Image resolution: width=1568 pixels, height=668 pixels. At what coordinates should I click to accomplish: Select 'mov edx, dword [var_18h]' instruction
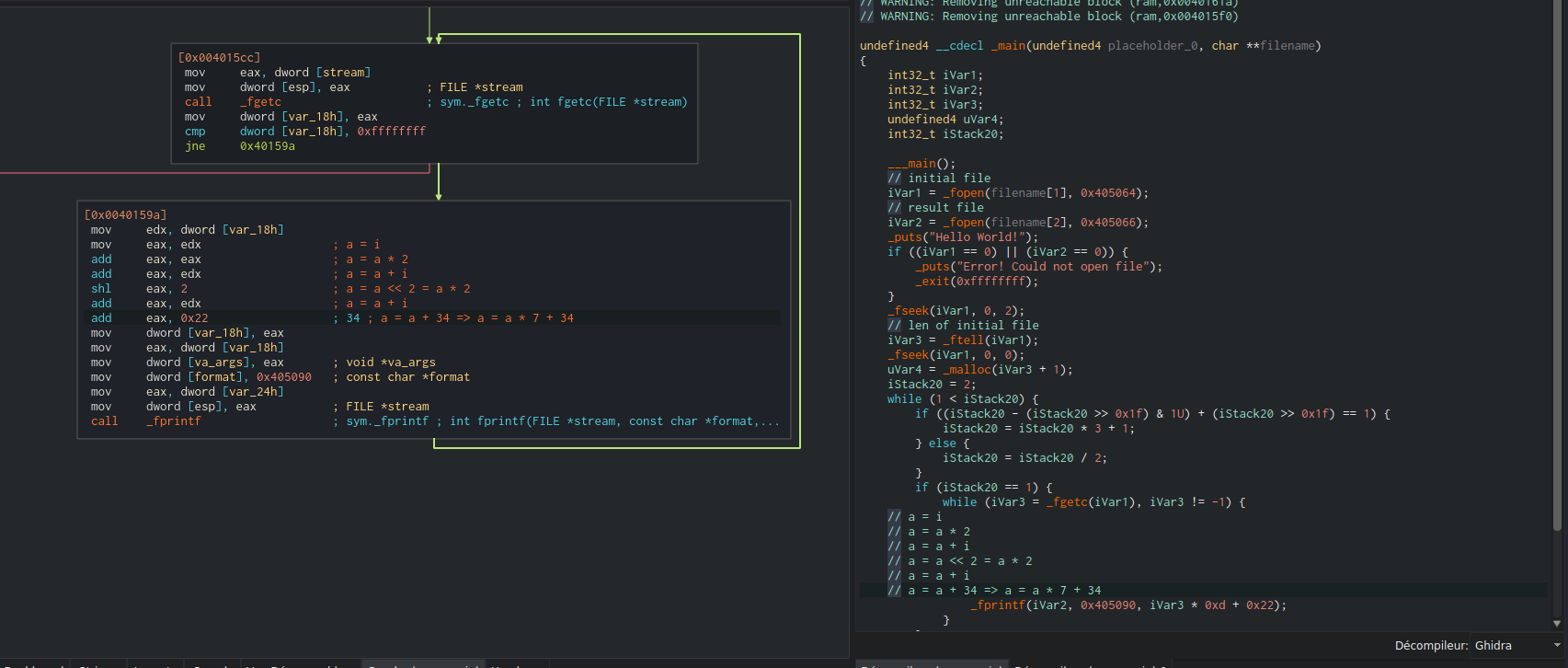(x=188, y=229)
